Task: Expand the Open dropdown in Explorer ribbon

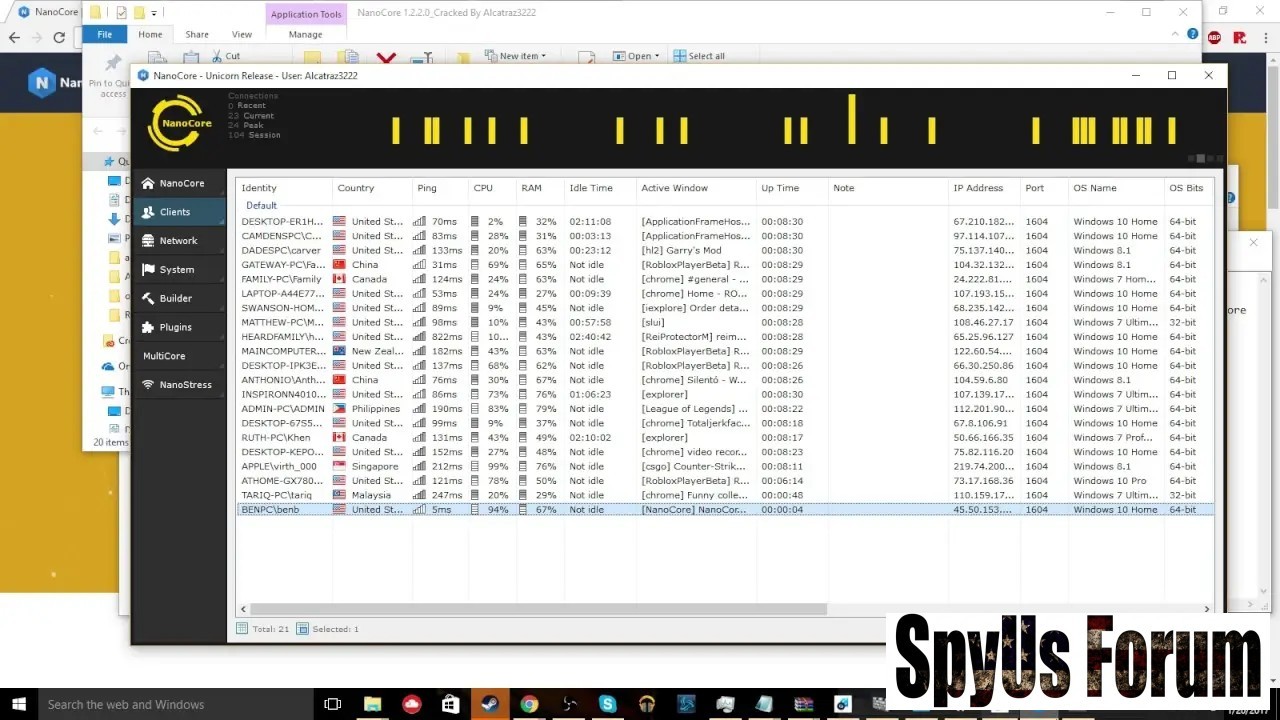Action: [636, 56]
